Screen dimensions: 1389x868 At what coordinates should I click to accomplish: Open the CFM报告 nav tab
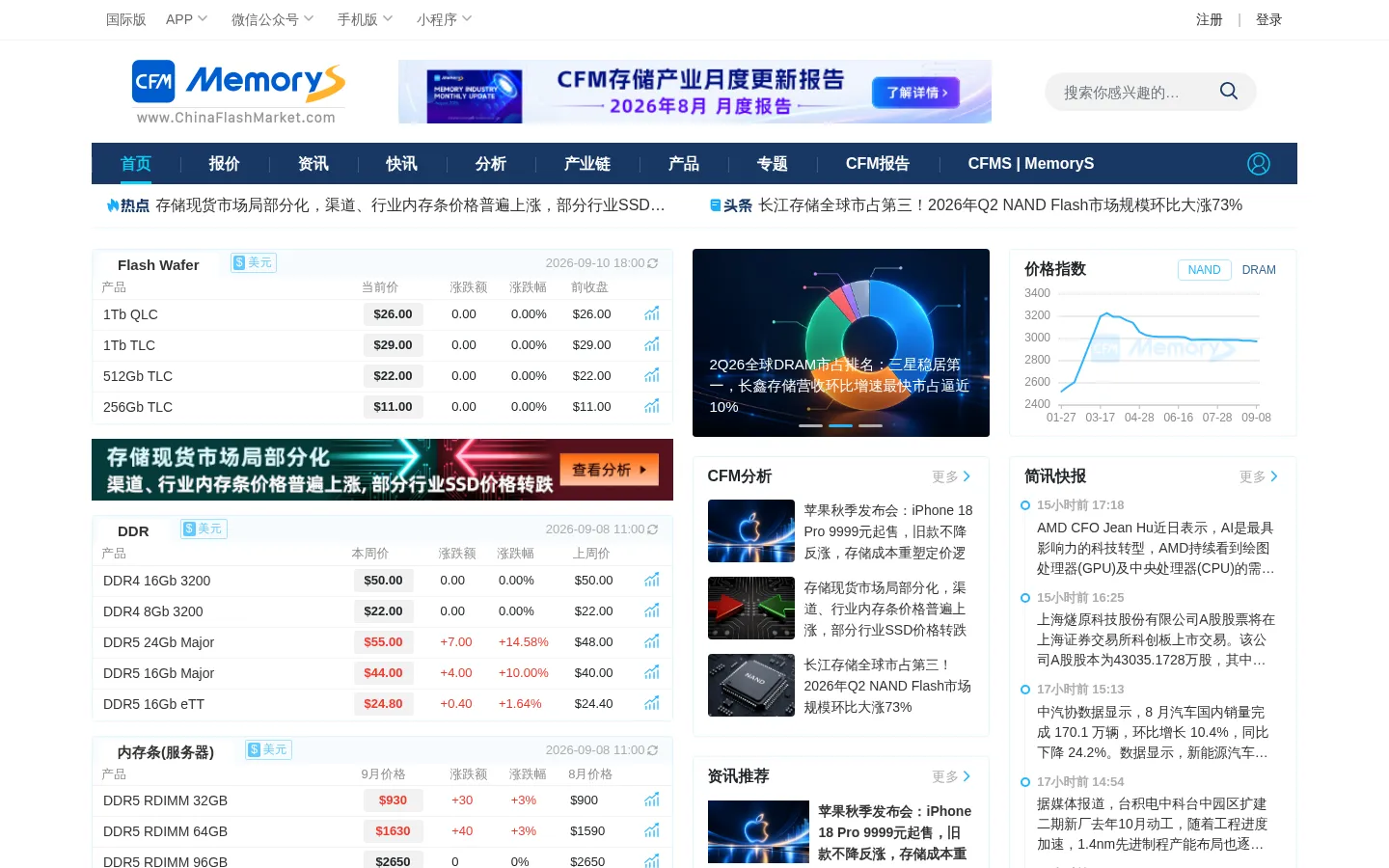point(878,164)
